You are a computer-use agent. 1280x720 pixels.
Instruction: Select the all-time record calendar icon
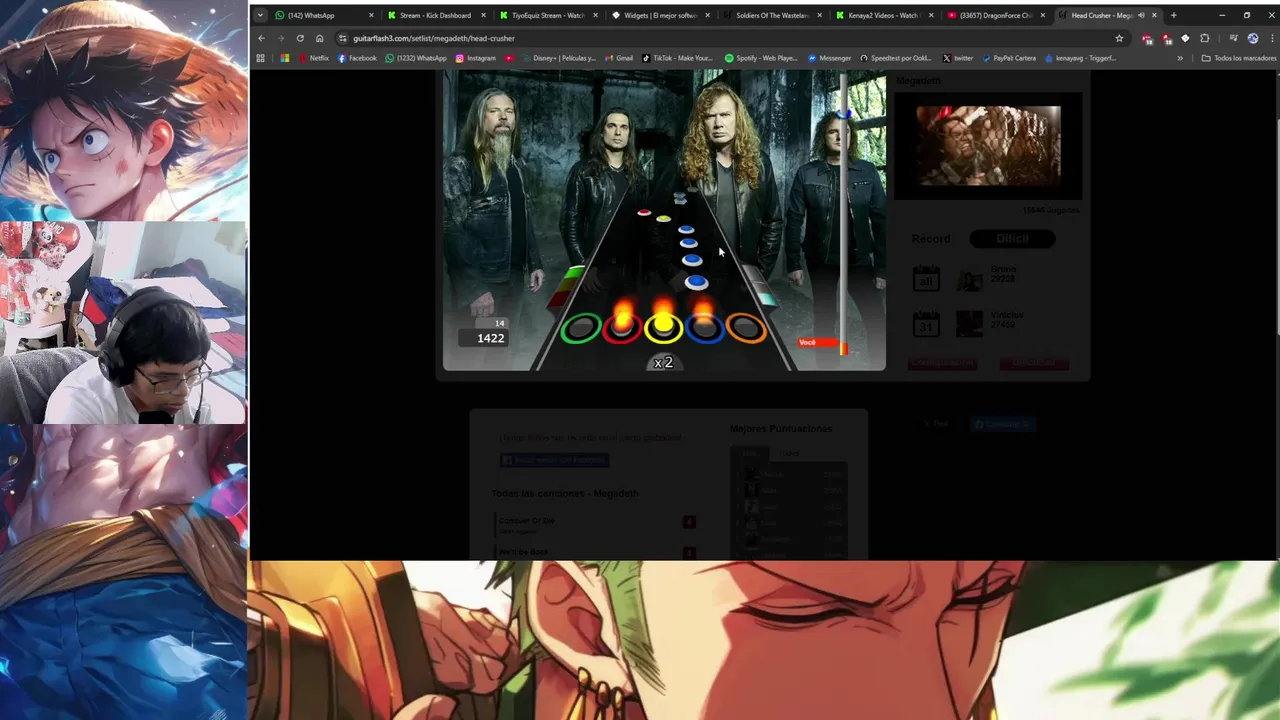[x=927, y=277]
